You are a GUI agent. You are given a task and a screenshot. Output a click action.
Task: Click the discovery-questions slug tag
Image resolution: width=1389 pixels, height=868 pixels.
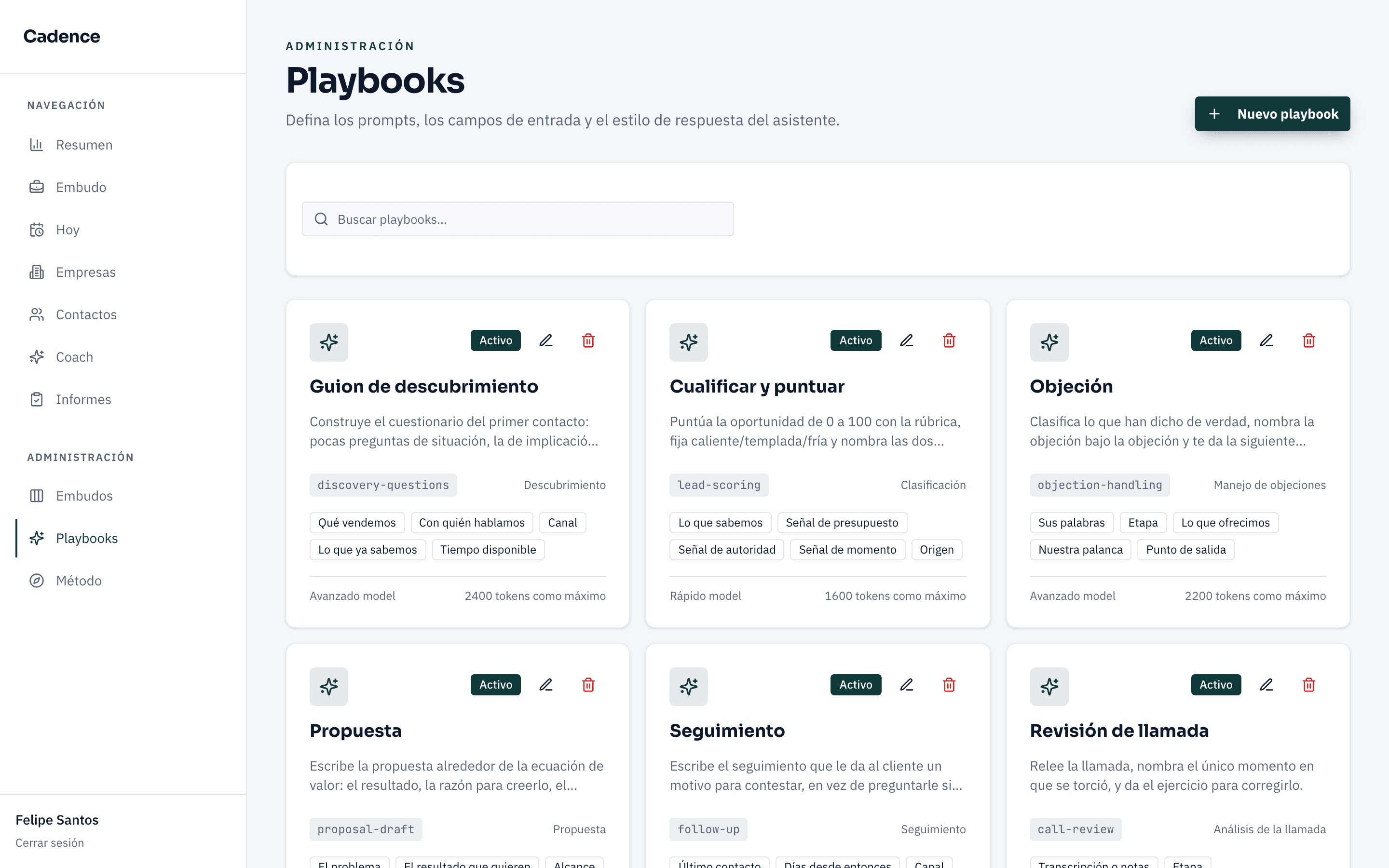[383, 485]
